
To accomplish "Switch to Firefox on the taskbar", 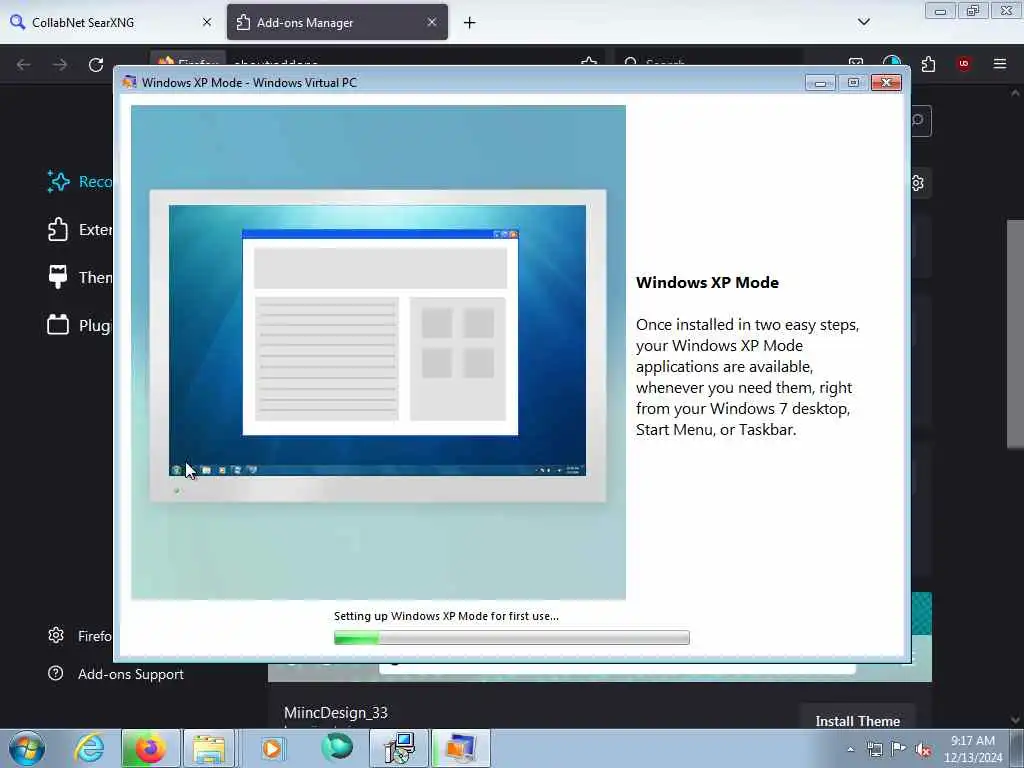I will 150,748.
